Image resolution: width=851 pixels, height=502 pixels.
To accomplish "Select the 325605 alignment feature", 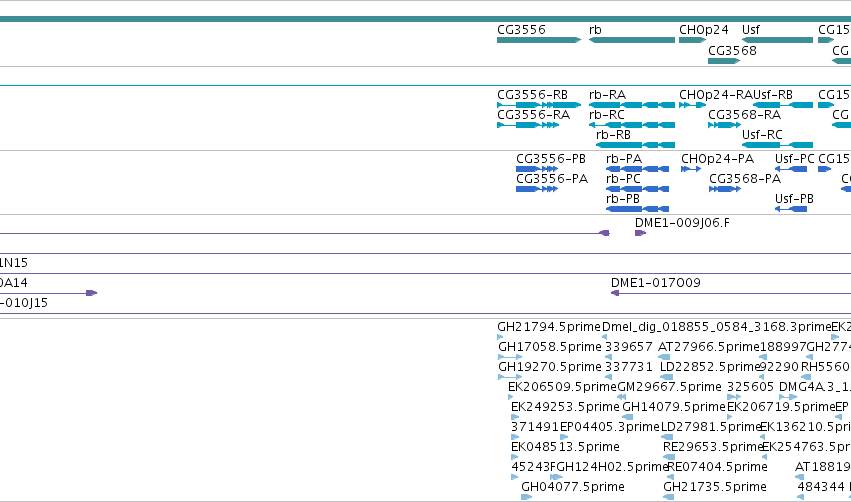I will coord(734,397).
